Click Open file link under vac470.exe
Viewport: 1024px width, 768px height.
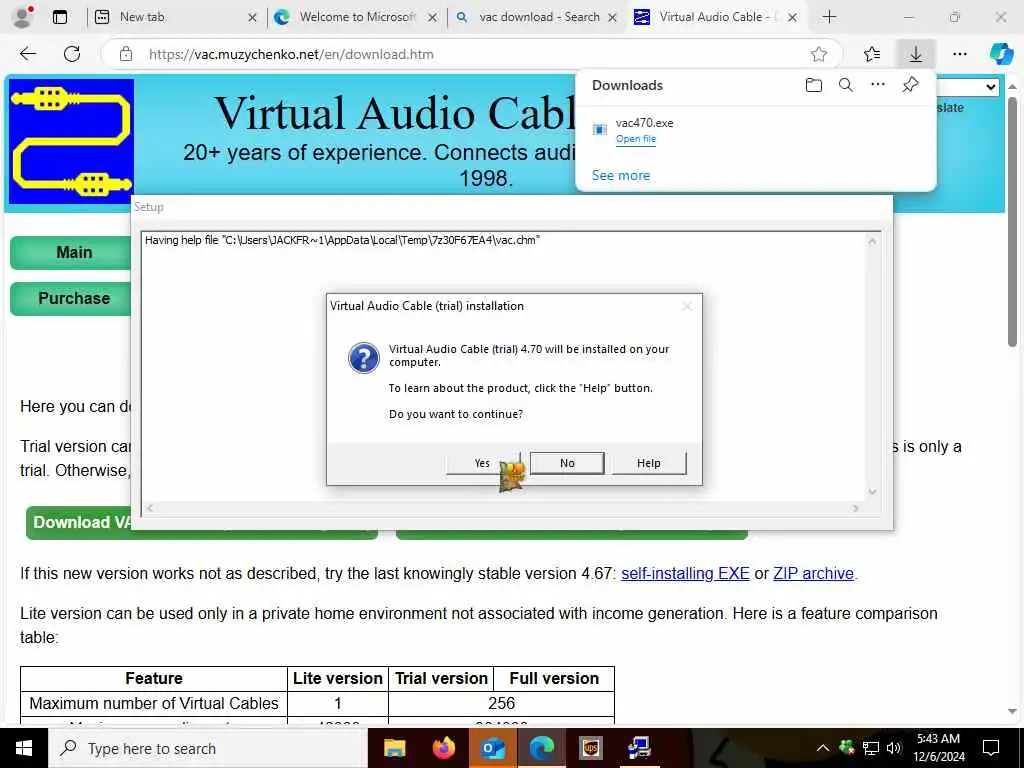tap(635, 138)
